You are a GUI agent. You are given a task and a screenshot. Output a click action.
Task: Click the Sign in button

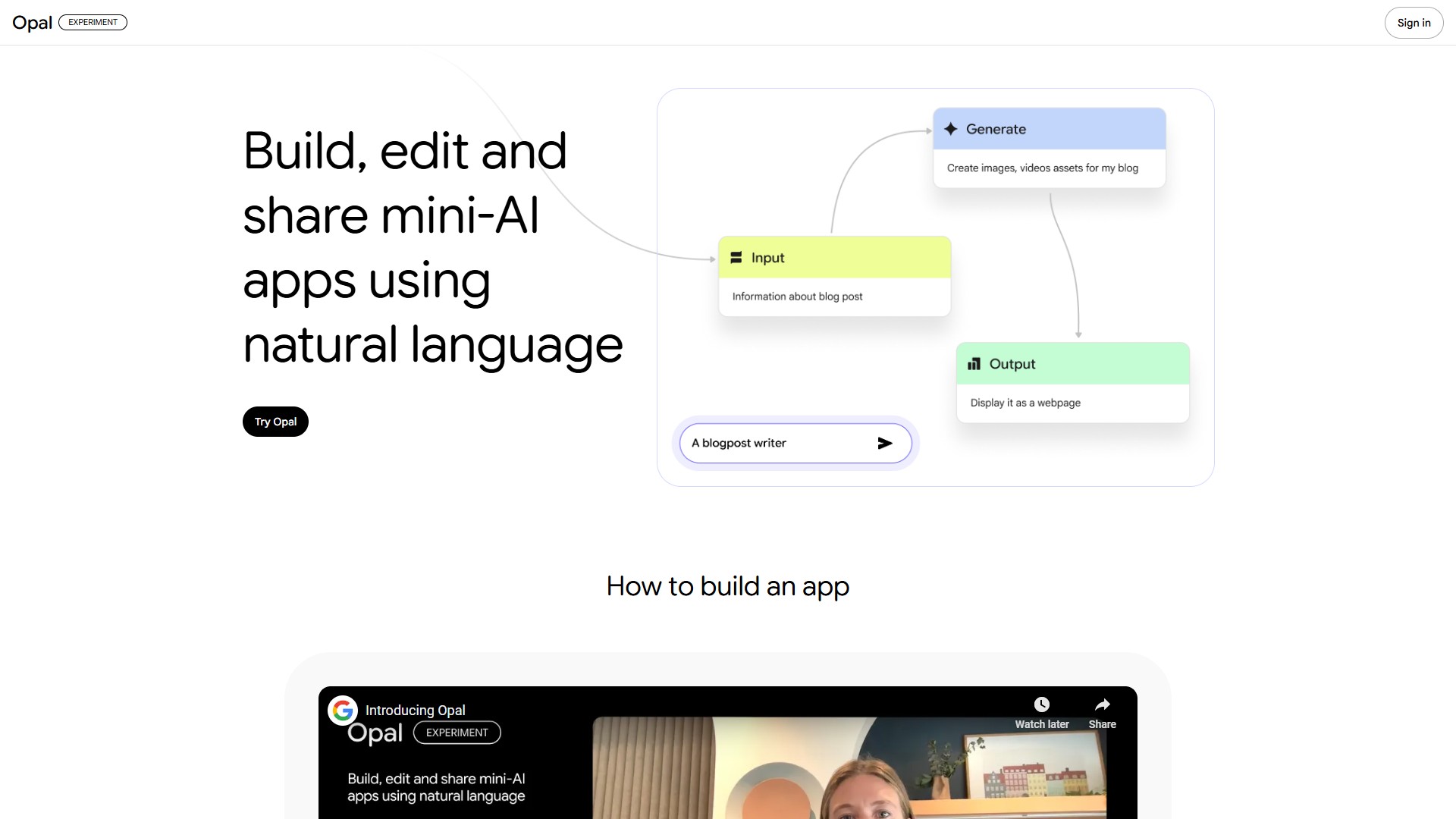1414,23
